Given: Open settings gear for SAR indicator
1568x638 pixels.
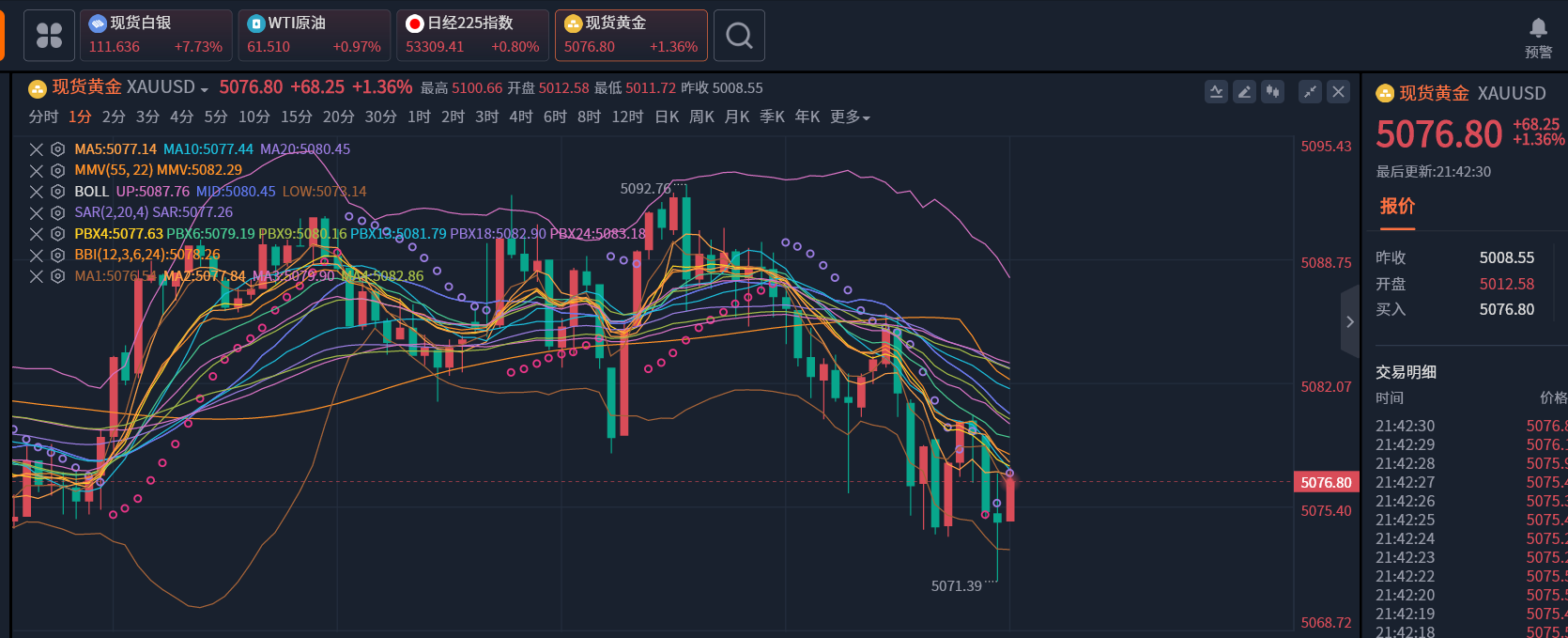Looking at the screenshot, I should point(57,212).
